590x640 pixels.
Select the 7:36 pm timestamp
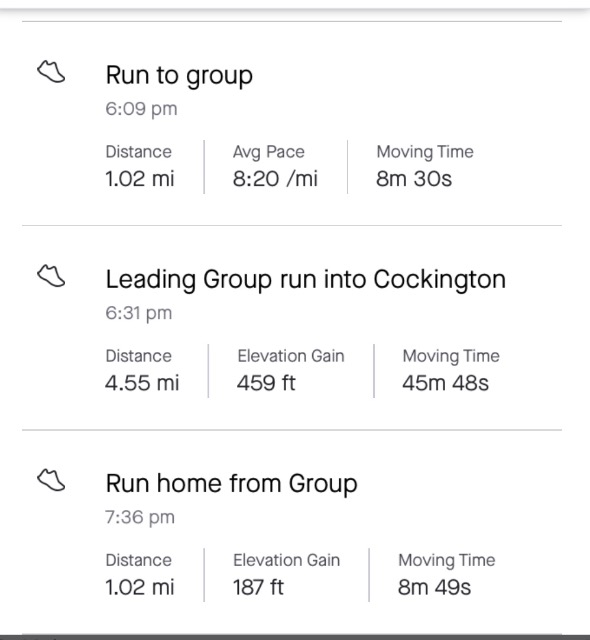point(140,517)
